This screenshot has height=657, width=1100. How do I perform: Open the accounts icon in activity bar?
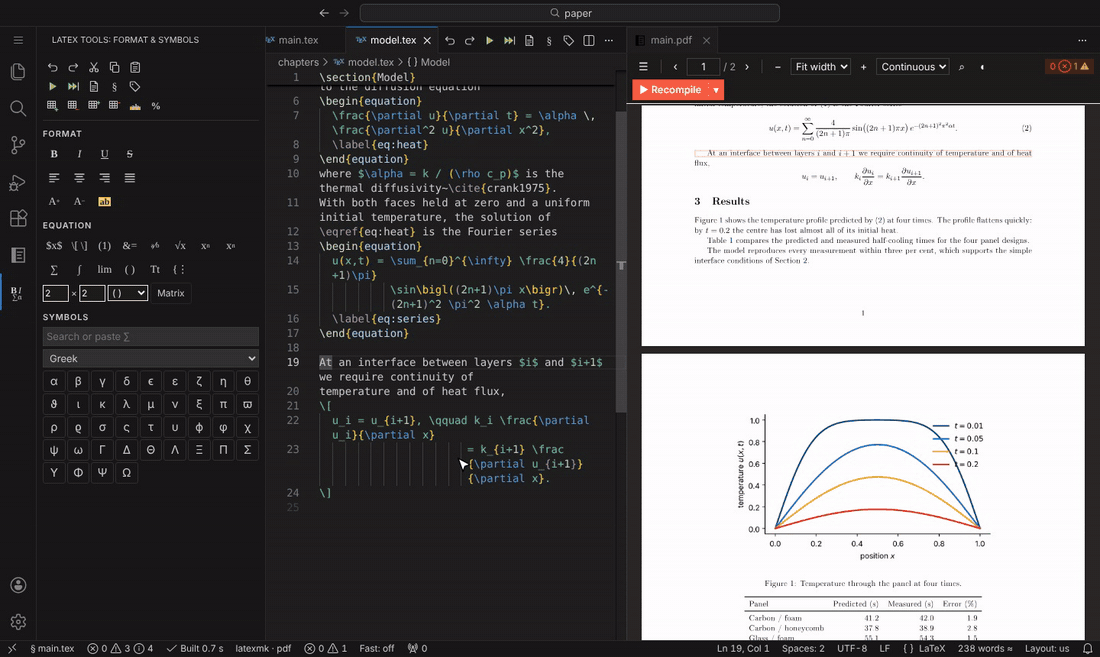tap(18, 585)
